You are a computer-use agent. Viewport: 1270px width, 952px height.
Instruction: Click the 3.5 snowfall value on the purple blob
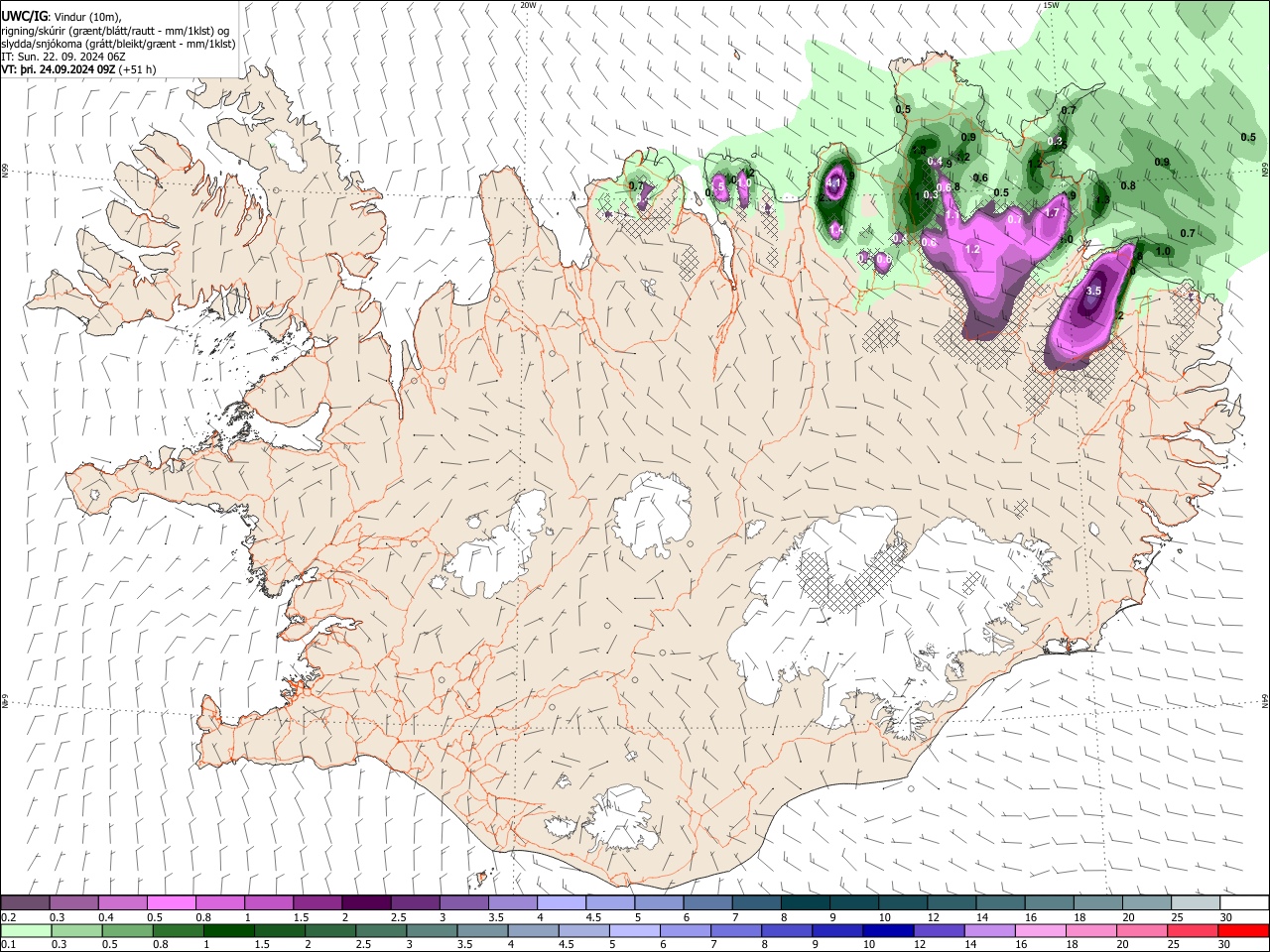coord(1094,291)
